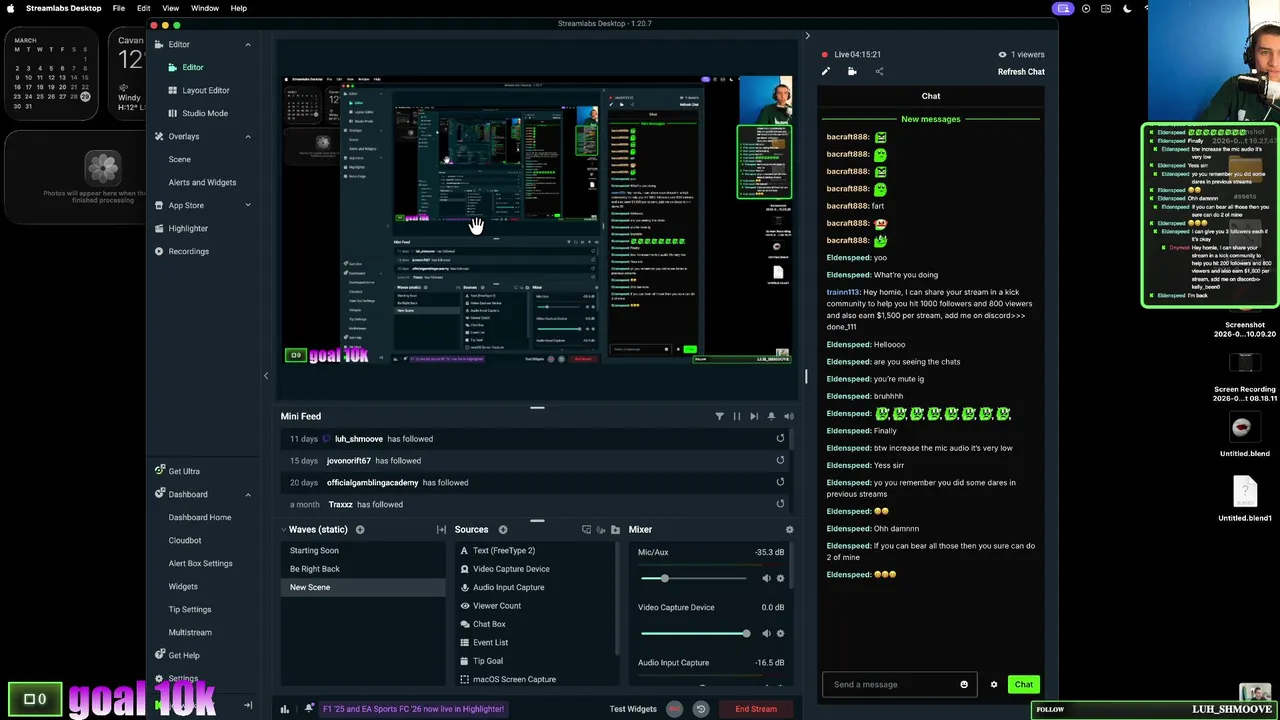Adjust the Video Capture Device volume slider

click(695, 633)
